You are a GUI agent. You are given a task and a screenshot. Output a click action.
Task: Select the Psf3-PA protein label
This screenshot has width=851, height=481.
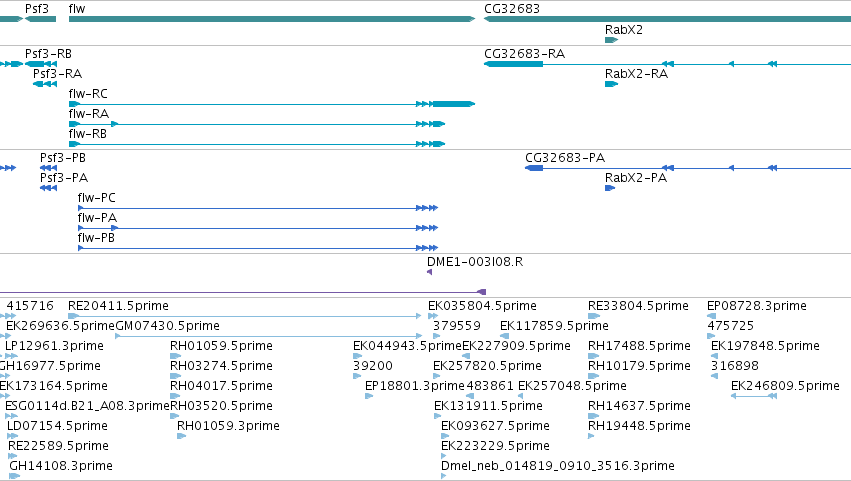[x=64, y=178]
